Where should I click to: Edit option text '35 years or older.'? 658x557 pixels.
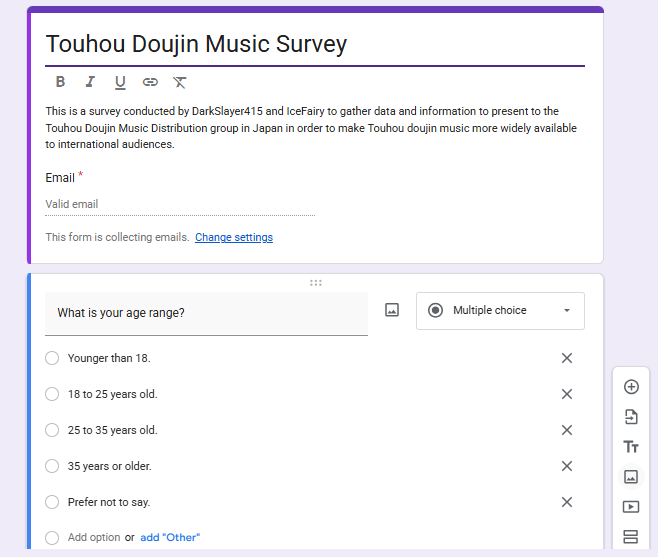point(110,466)
